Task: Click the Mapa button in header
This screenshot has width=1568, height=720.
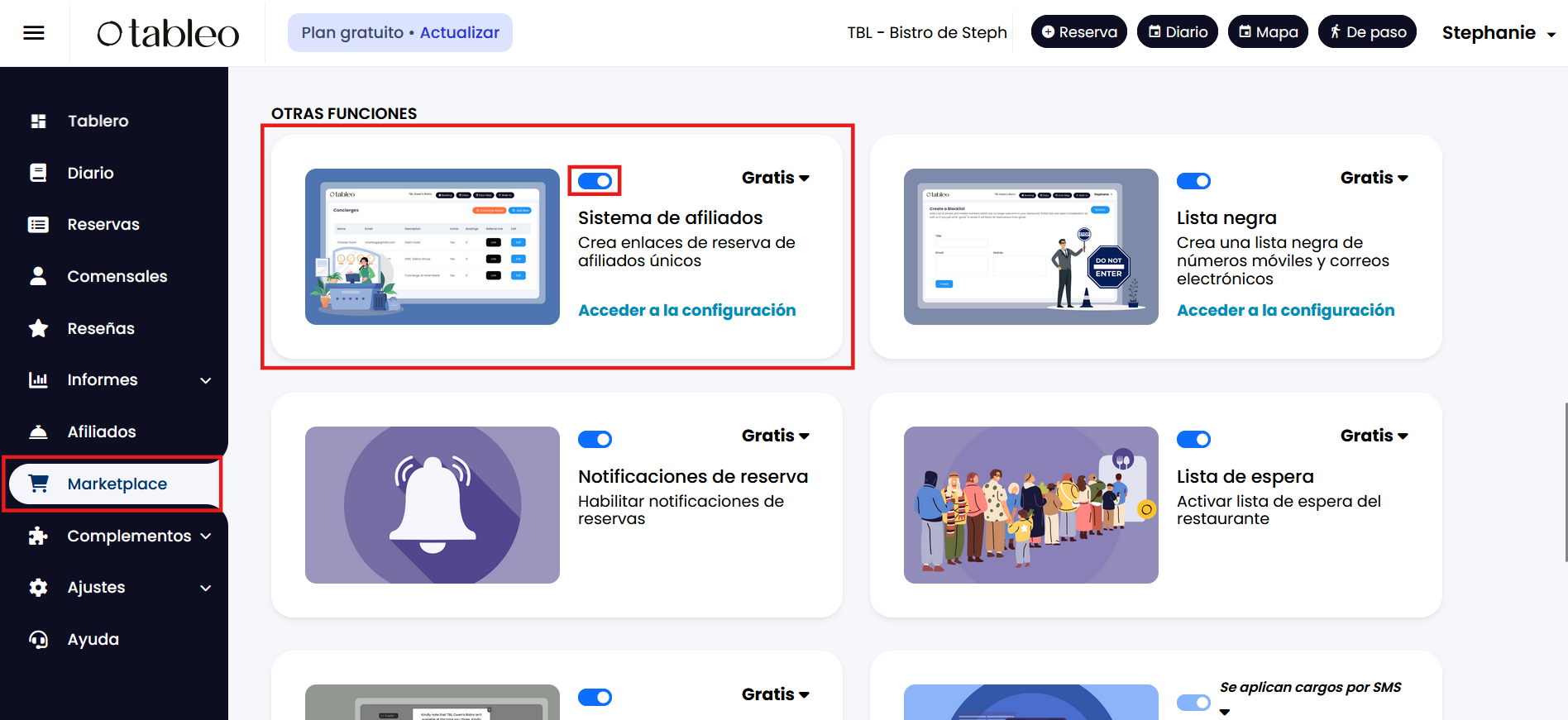Action: point(1268,32)
